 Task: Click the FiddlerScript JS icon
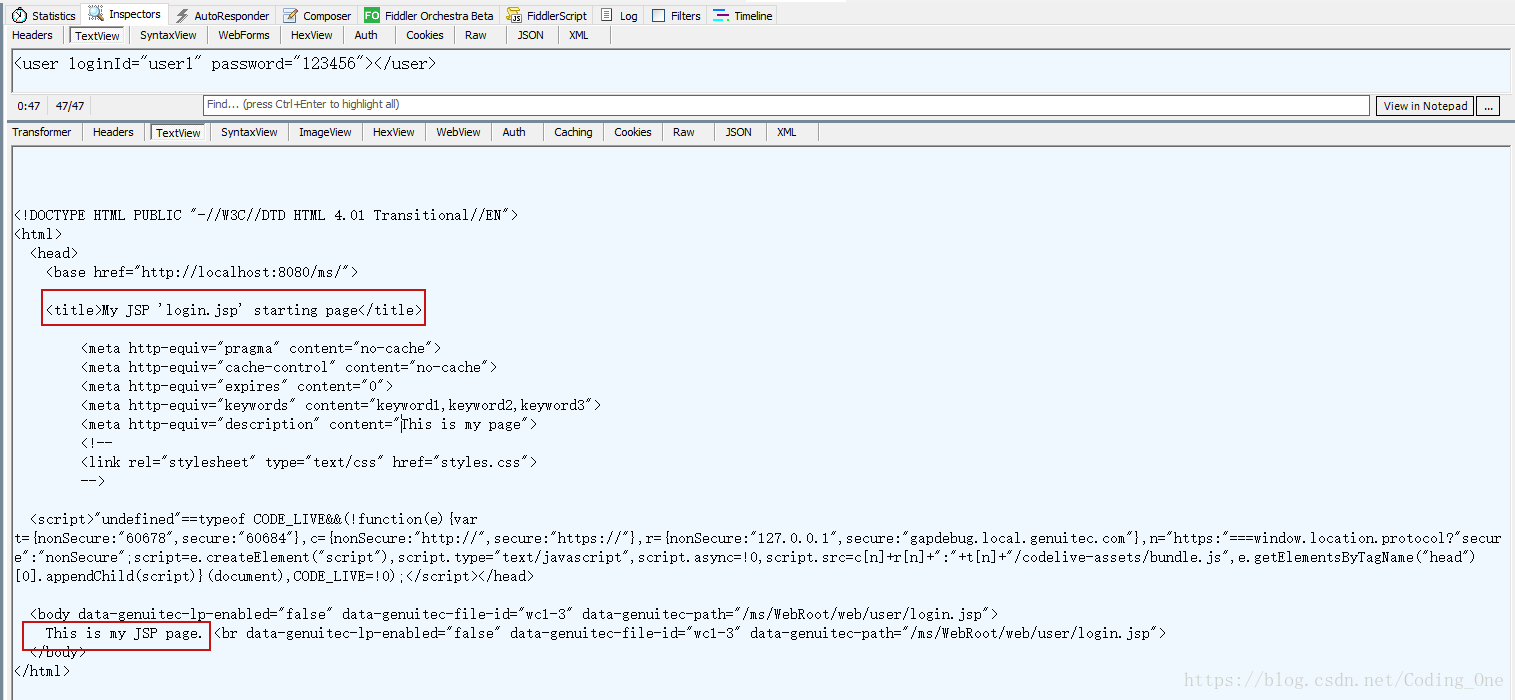pyautogui.click(x=514, y=16)
